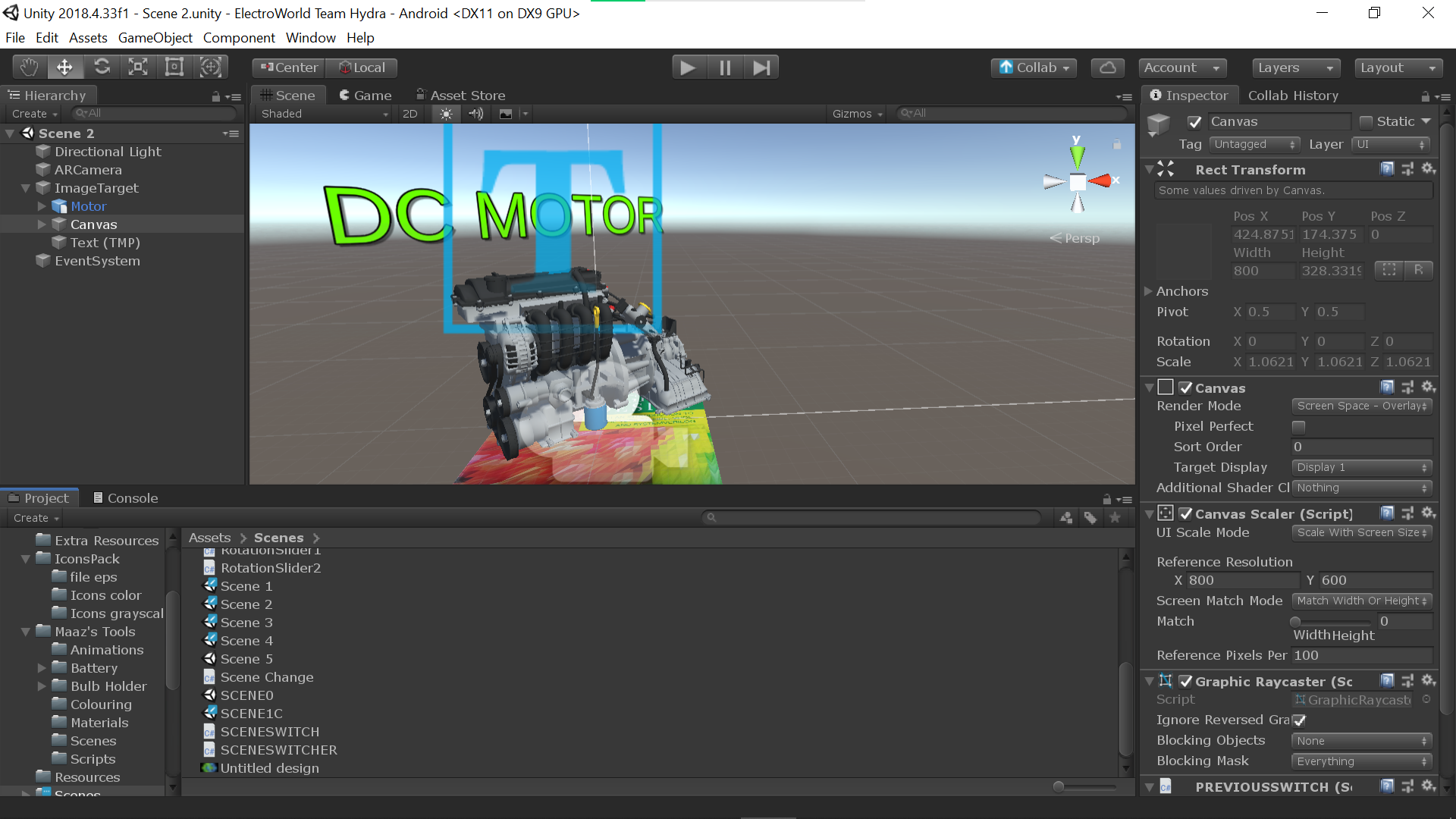Toggle scene lighting sun icon
The image size is (1456, 819).
pos(446,114)
